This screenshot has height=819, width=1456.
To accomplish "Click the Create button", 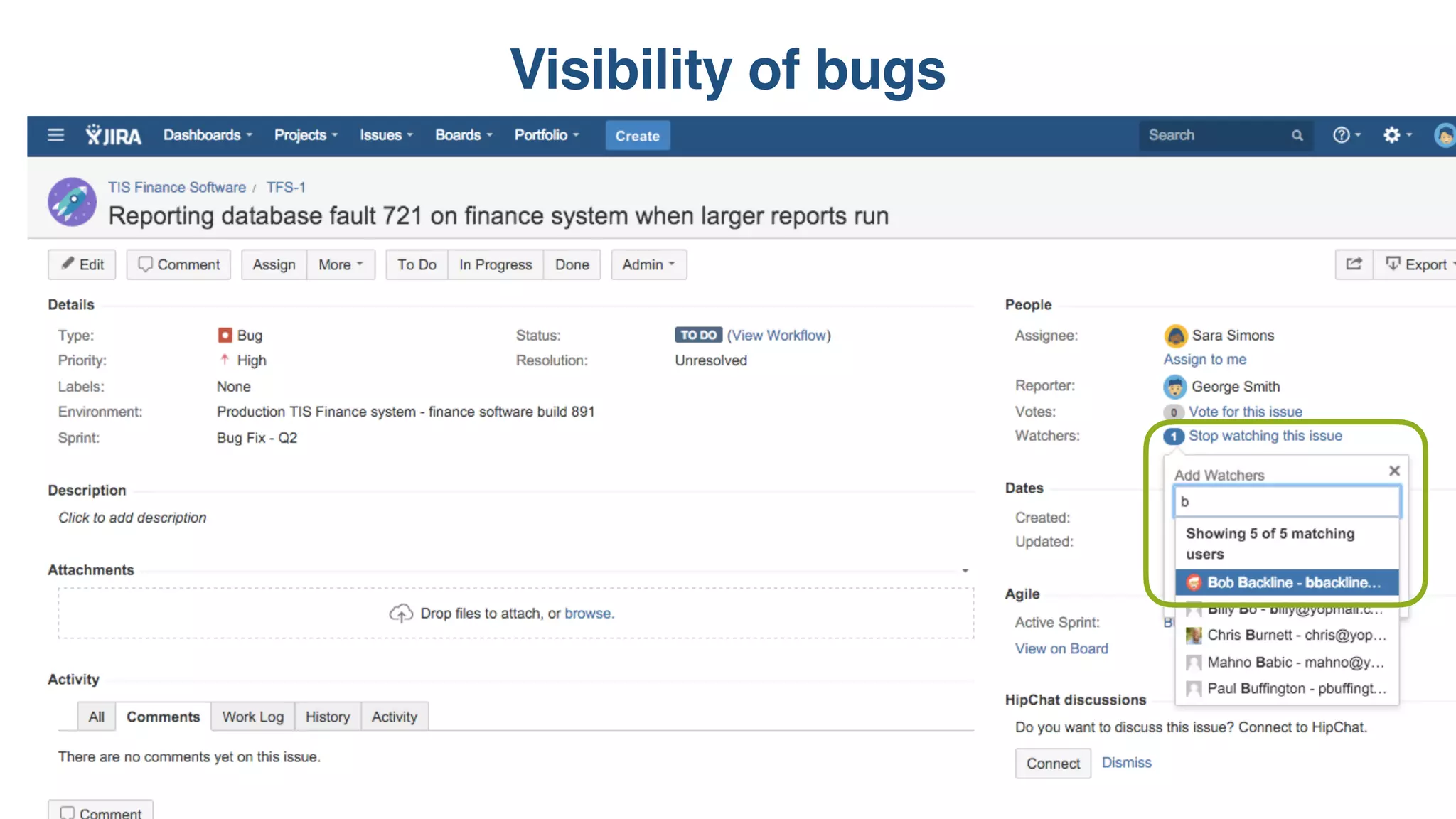I will 638,136.
